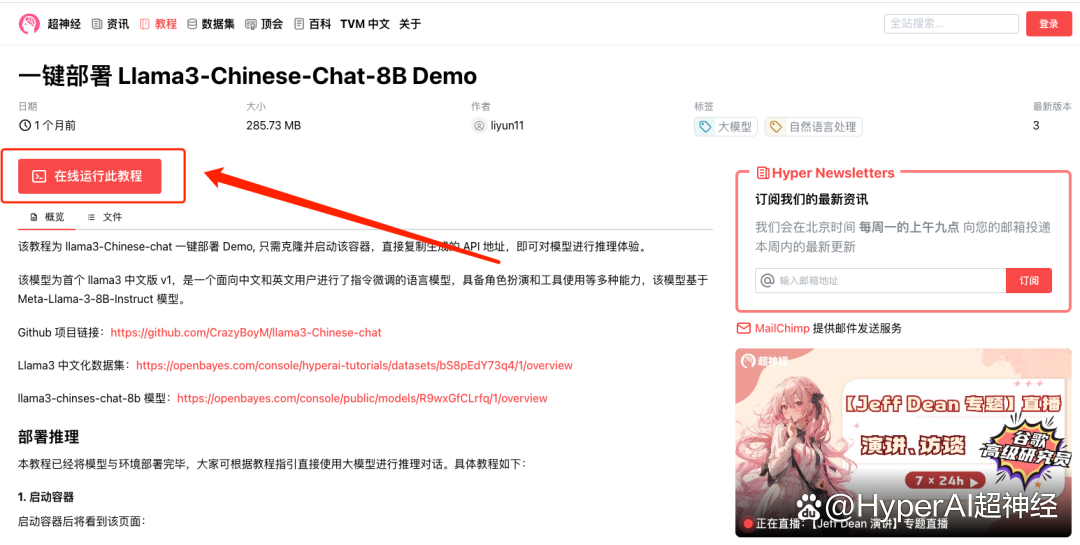Open author liyun11 profile link
1080x545 pixels.
click(507, 126)
